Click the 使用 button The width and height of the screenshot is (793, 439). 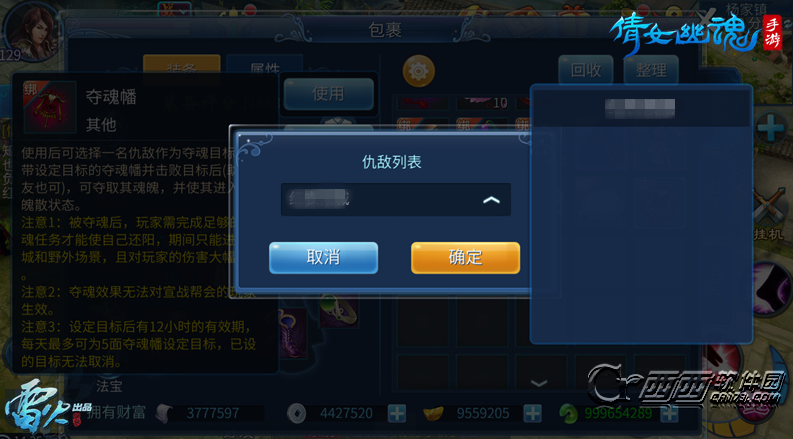328,94
